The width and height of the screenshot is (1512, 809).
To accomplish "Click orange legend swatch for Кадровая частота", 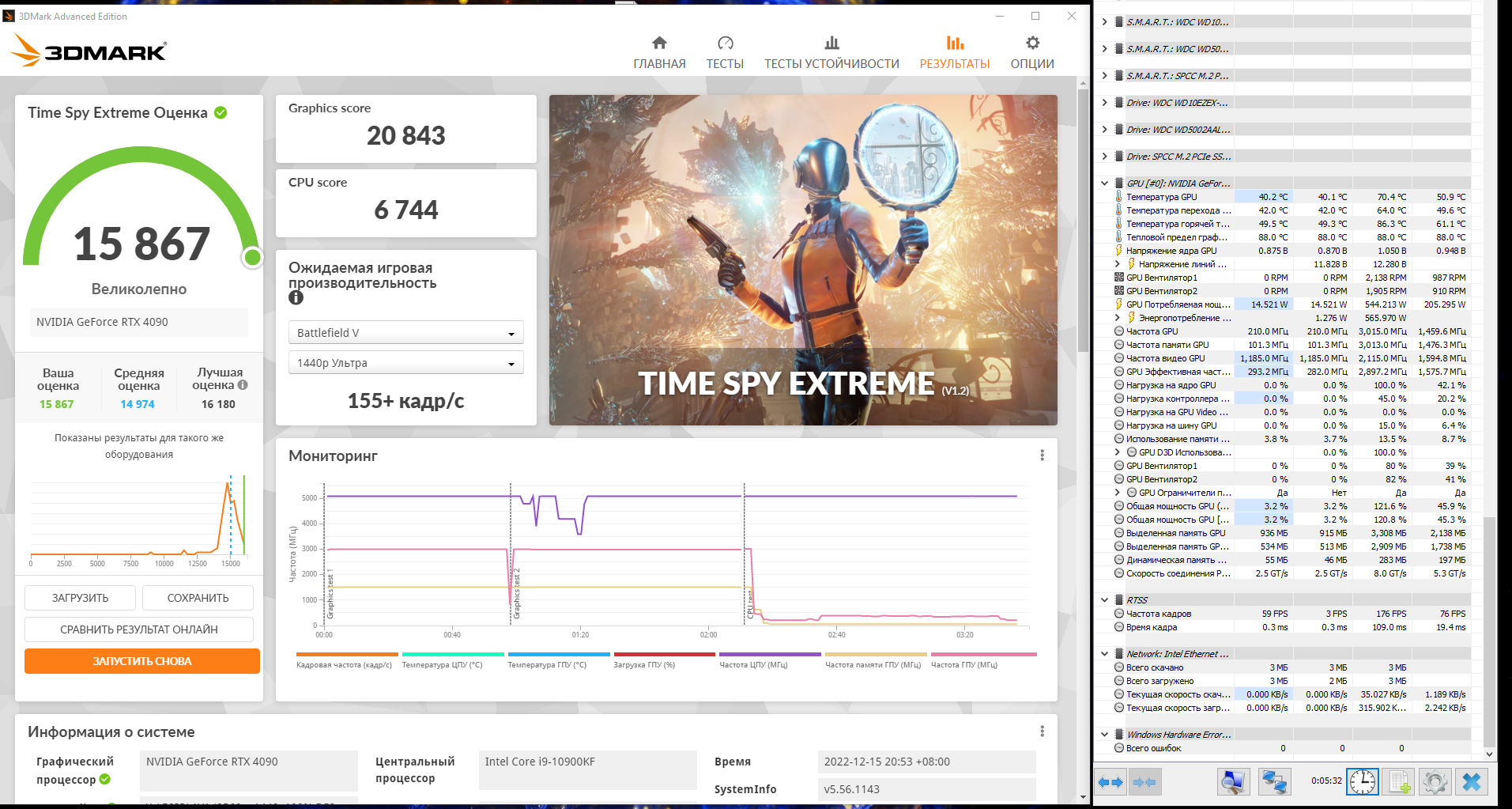I will click(347, 654).
